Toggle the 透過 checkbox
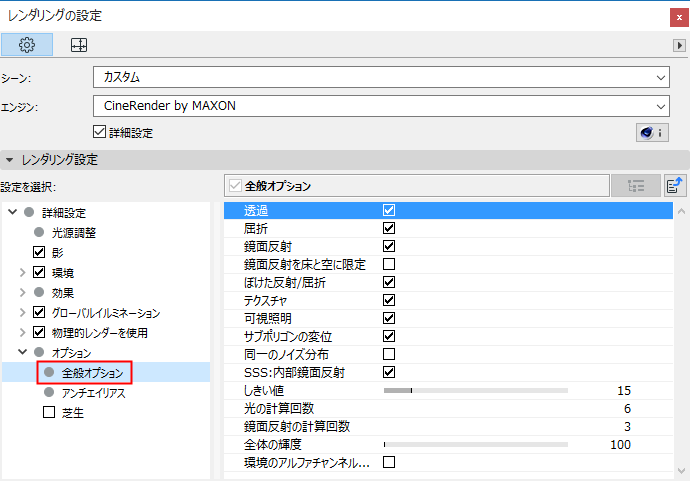This screenshot has height=481, width=690. coord(389,210)
